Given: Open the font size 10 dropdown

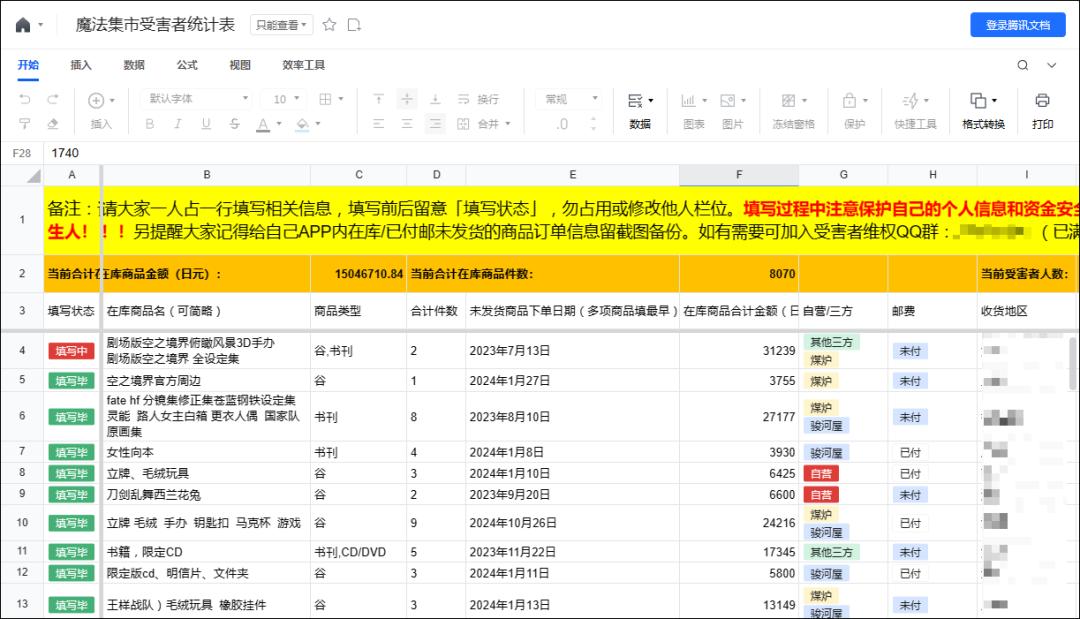Looking at the screenshot, I should pos(285,99).
